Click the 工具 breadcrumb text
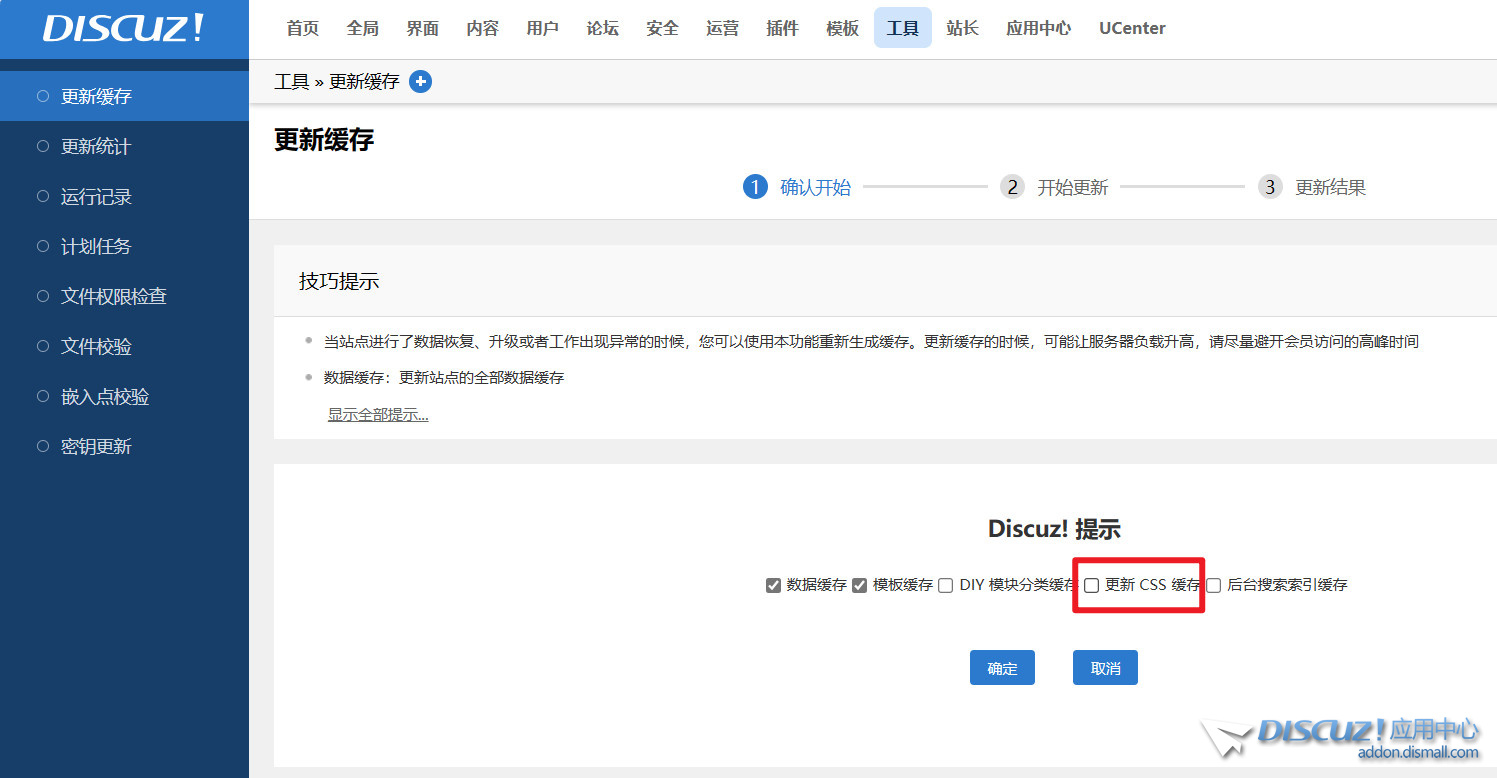This screenshot has width=1497, height=778. (x=292, y=82)
